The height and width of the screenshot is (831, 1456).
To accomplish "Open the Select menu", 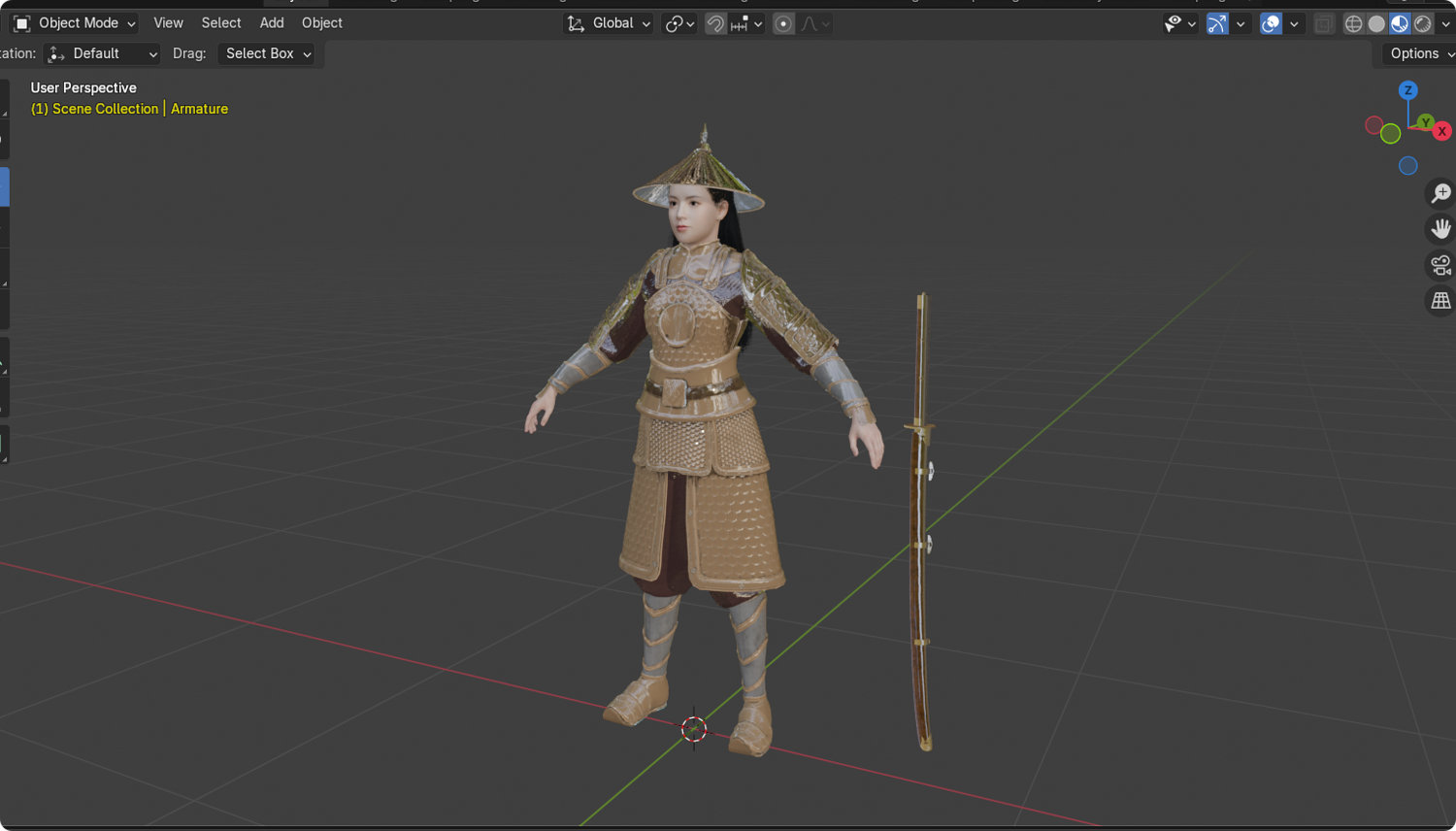I will pyautogui.click(x=221, y=23).
